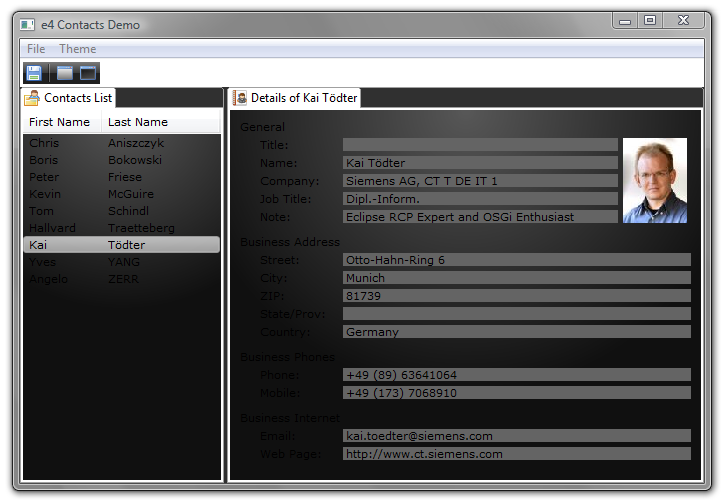Click Kai Tödter's contact photo
The width and height of the screenshot is (727, 503).
coord(654,180)
